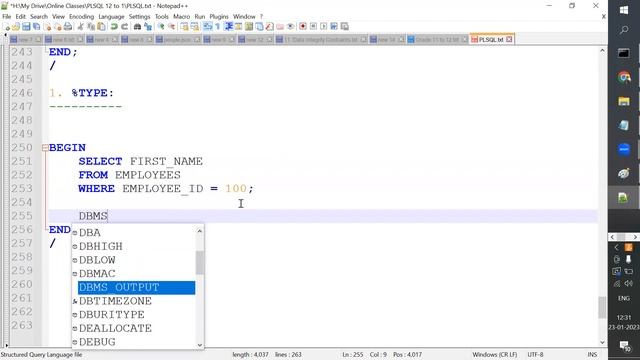Show hidden tray icons chevron
Image resolution: width=640 pixels, height=360 pixels.
point(616,247)
